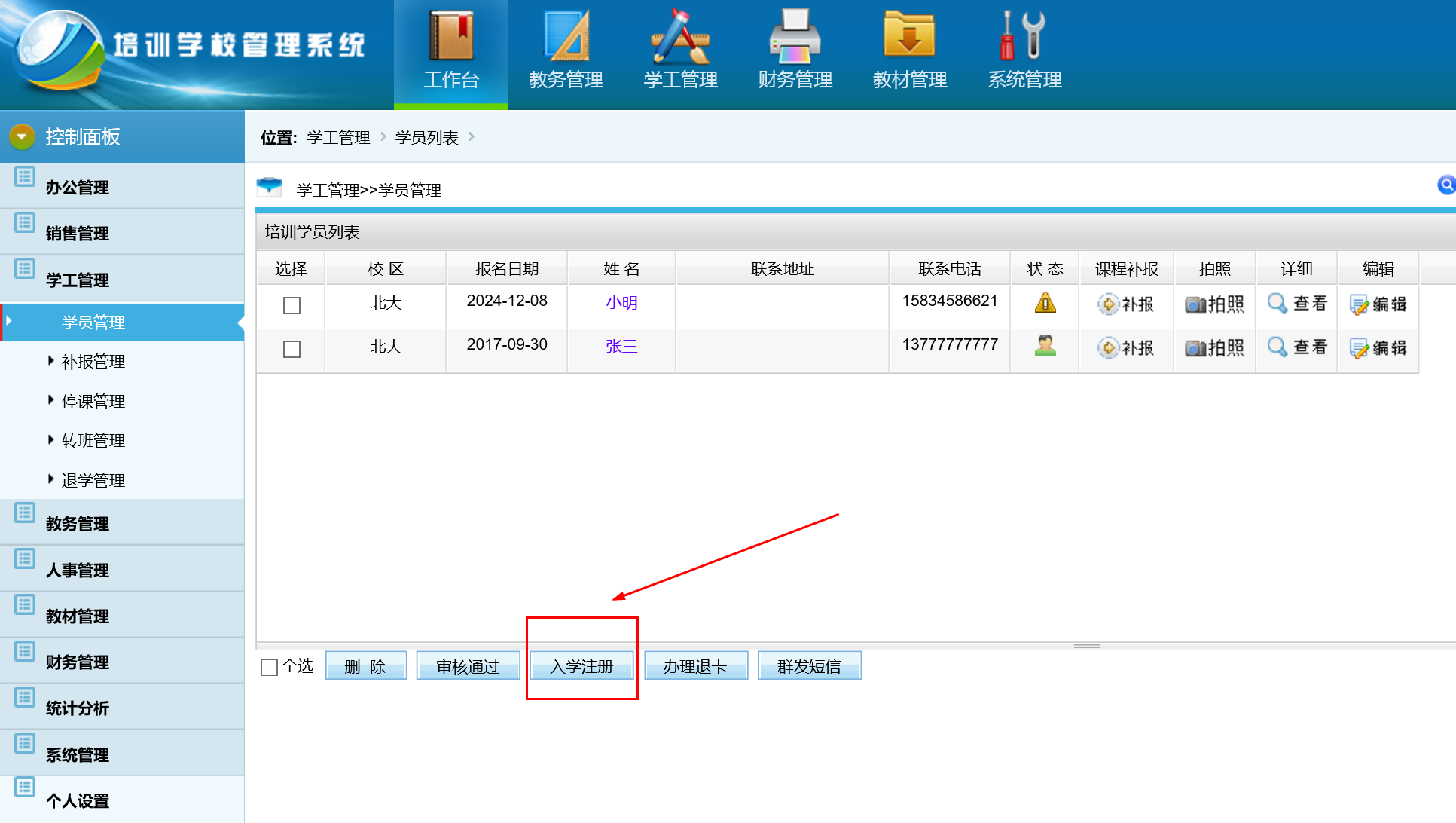Switch to 工作台 tab
Image resolution: width=1456 pixels, height=823 pixels.
(450, 54)
